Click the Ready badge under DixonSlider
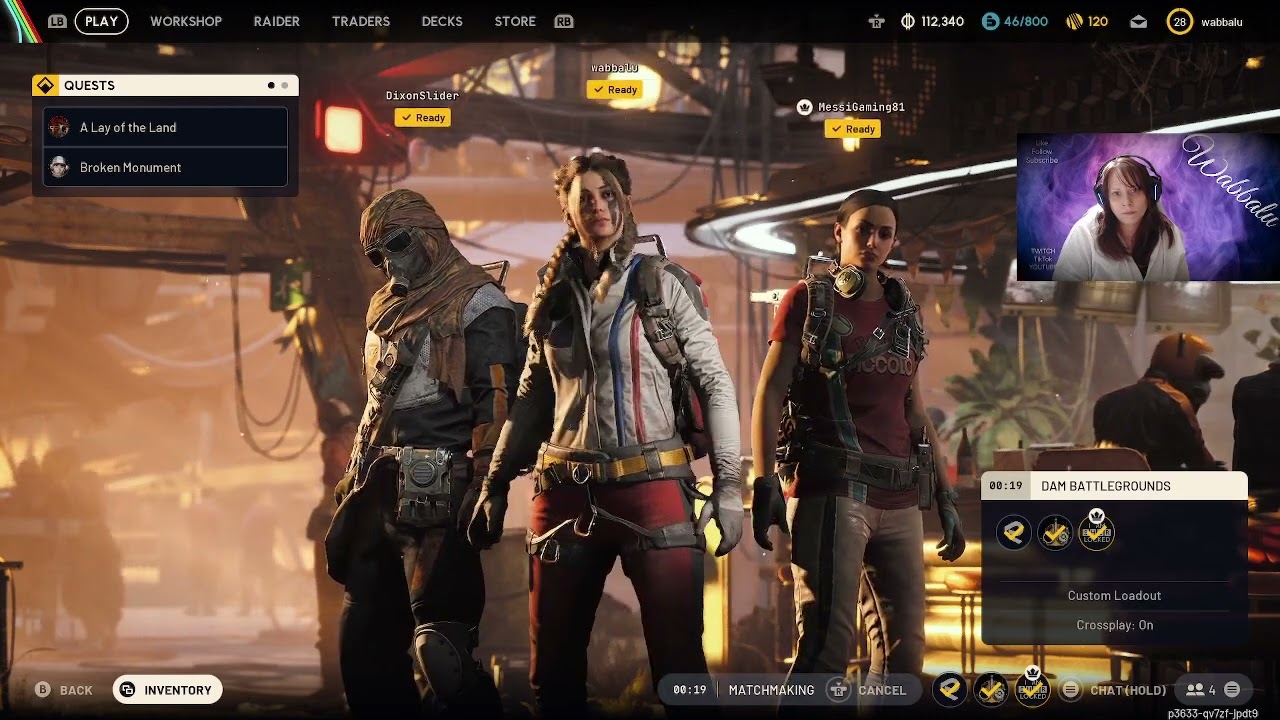1280x720 pixels. (422, 118)
